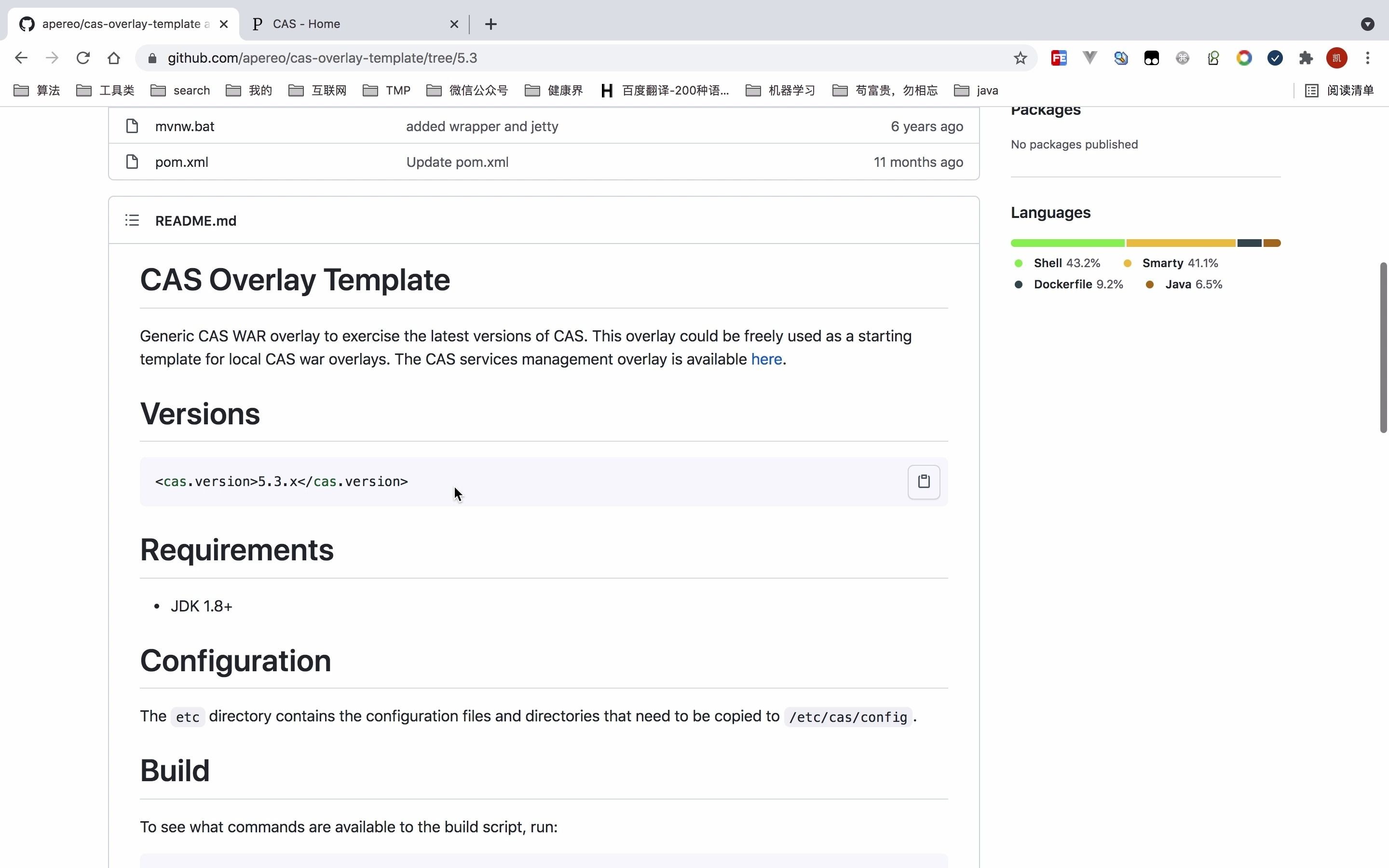The height and width of the screenshot is (868, 1389).
Task: Open the 百度翻译 bookmark
Action: [665, 90]
